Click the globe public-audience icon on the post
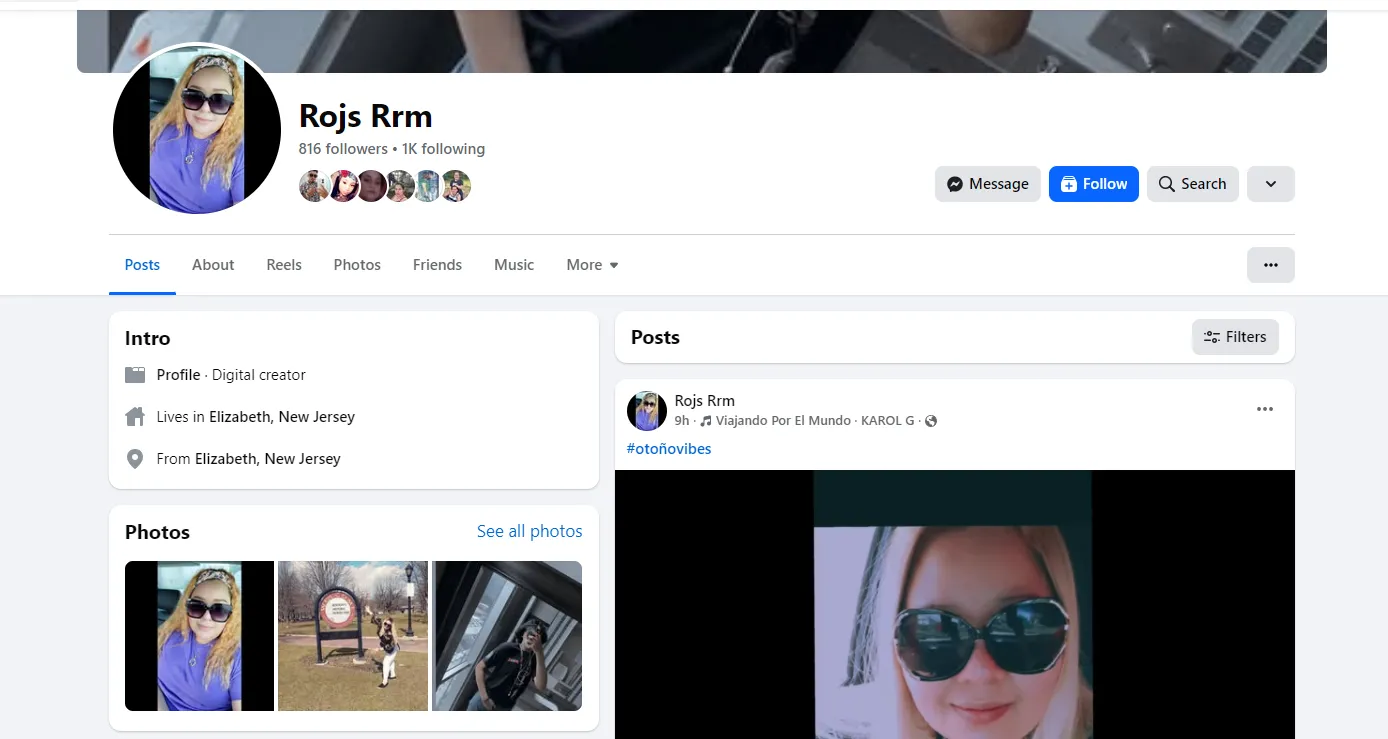 931,421
